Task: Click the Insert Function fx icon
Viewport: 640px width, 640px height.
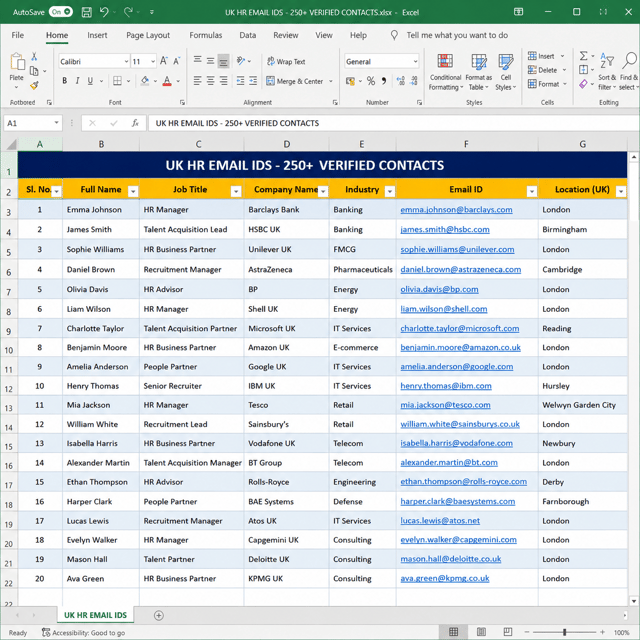Action: click(135, 123)
